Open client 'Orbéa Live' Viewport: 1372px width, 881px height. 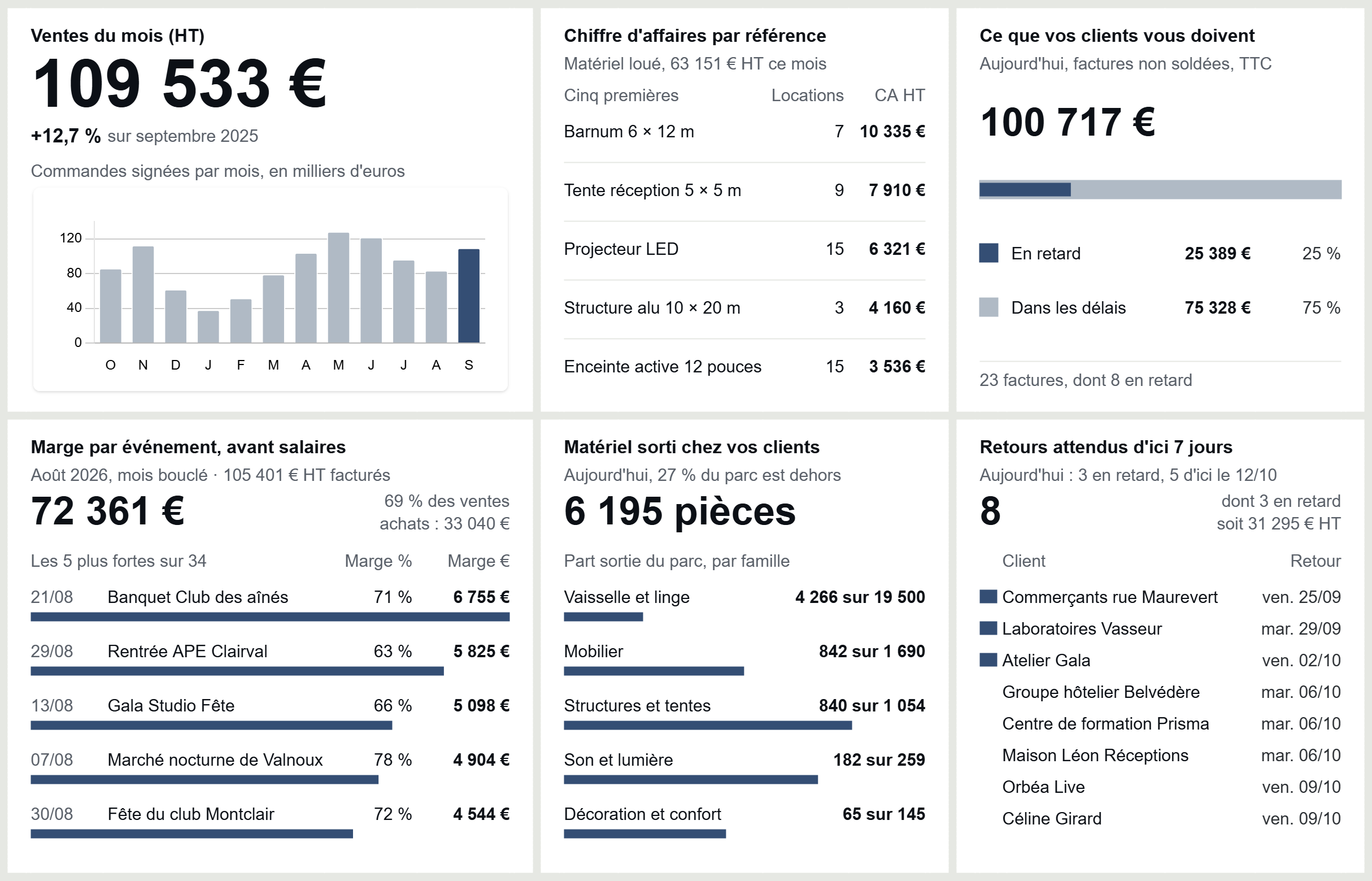click(x=1043, y=787)
